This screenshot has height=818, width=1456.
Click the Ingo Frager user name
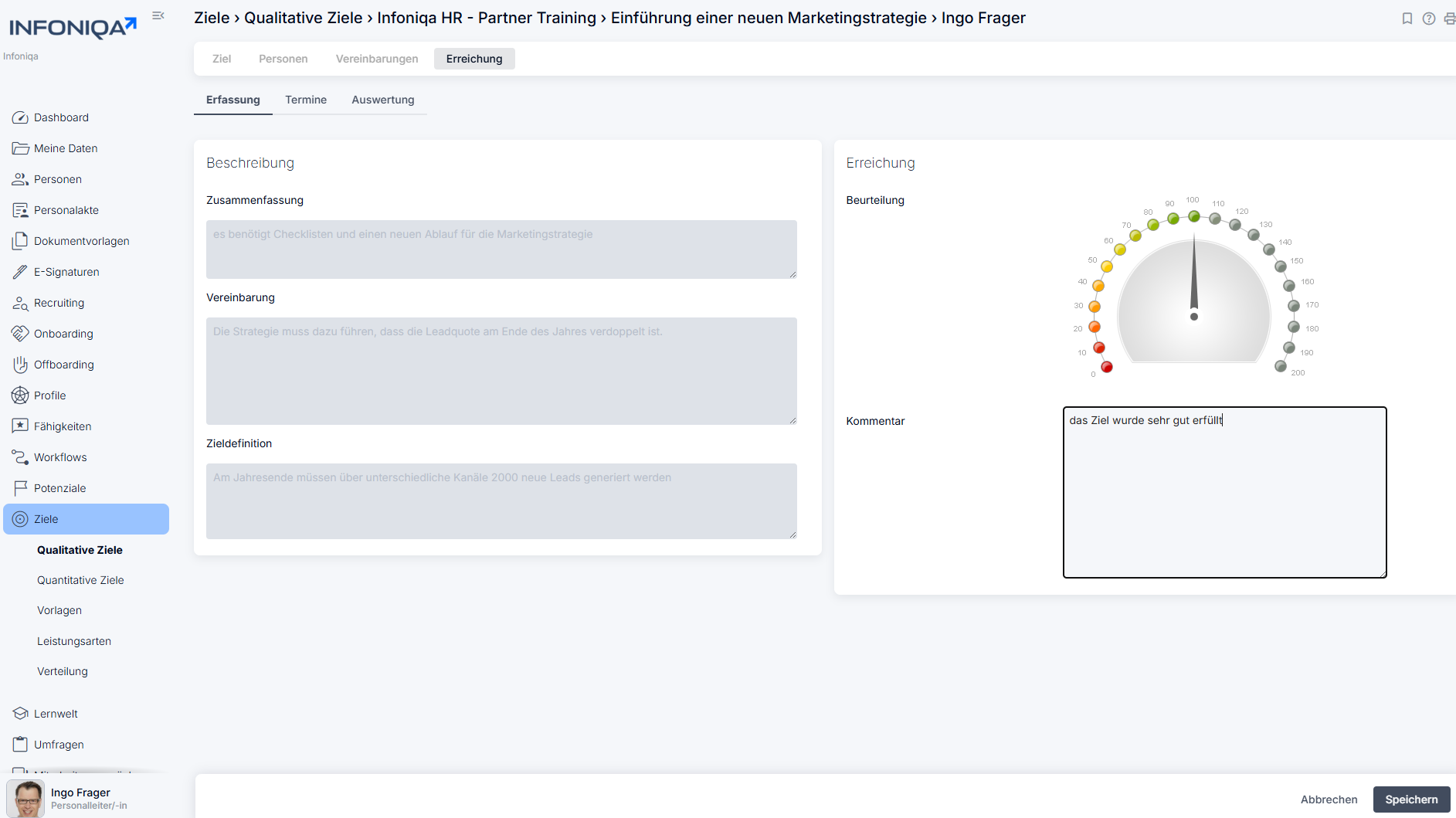click(x=80, y=793)
